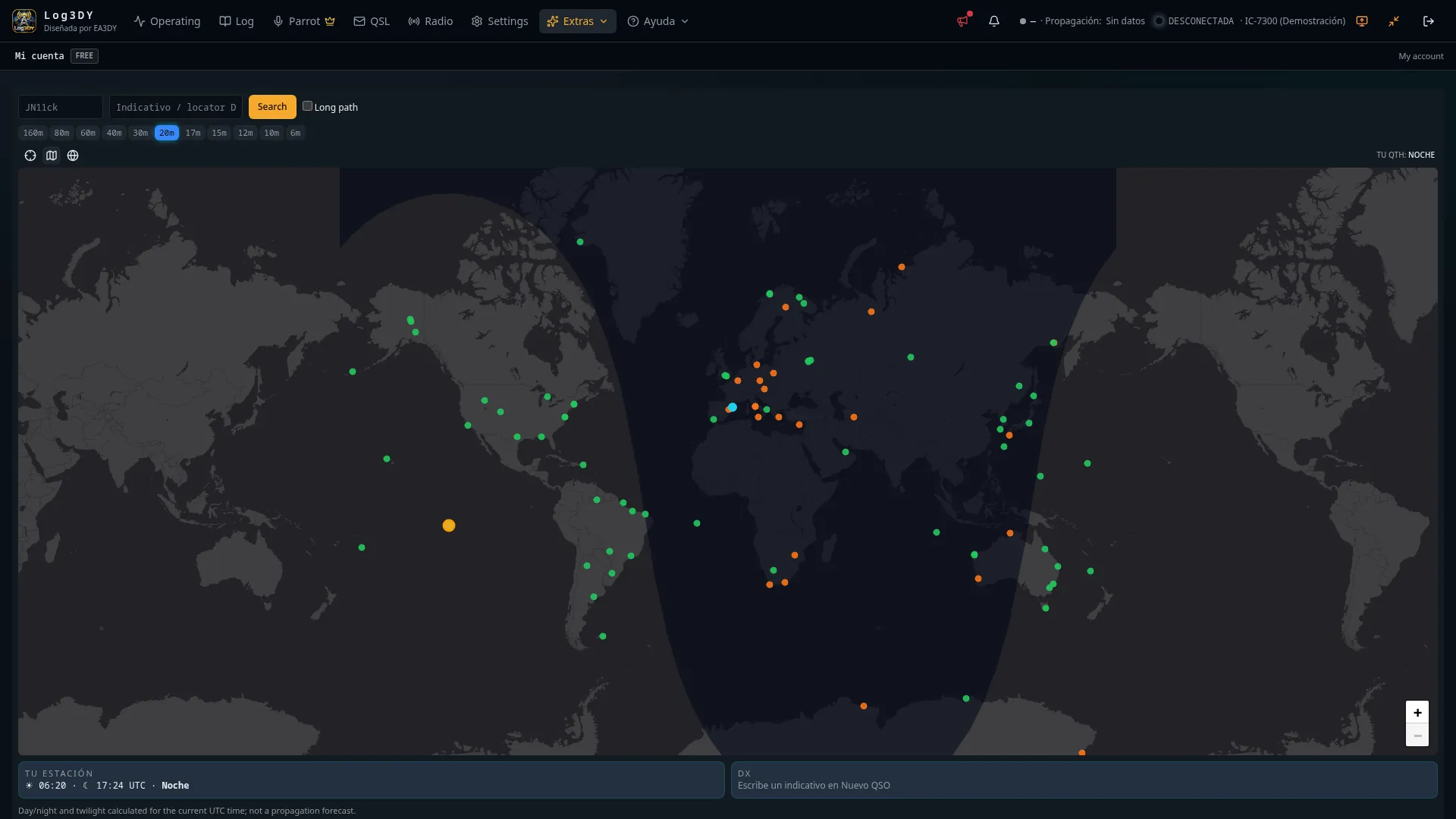Enable the Long path checkbox
This screenshot has width=1456, height=819.
307,106
